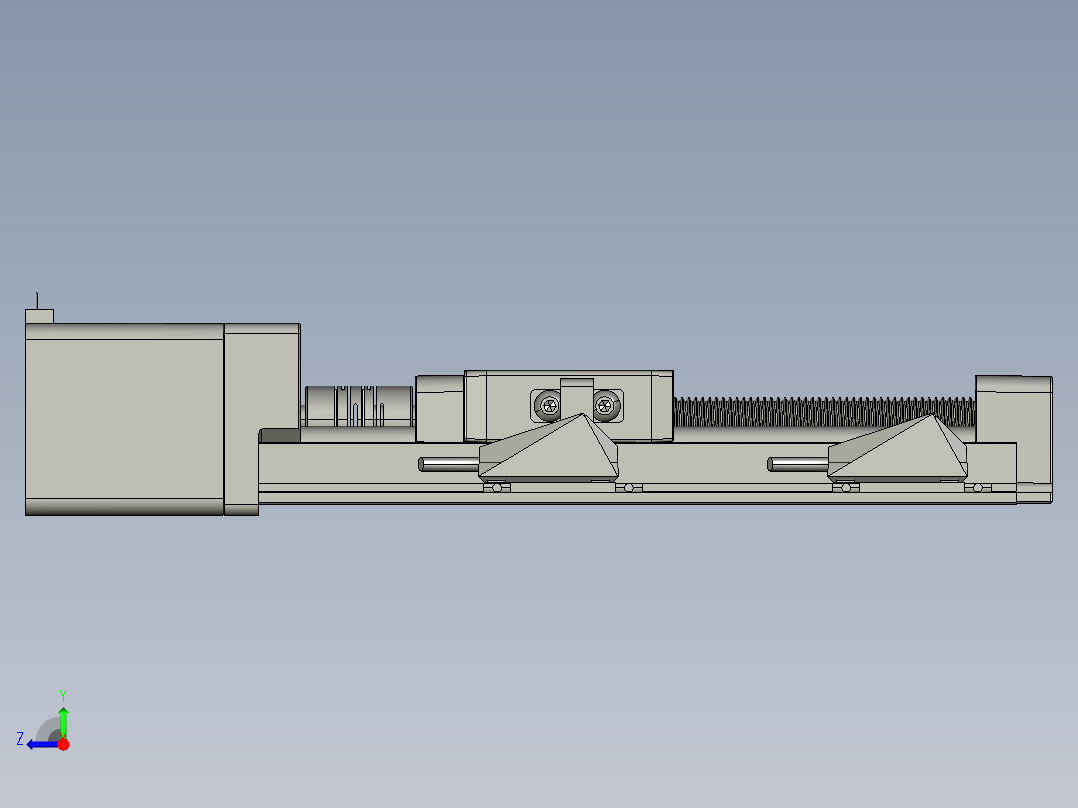This screenshot has width=1078, height=808.
Task: Click the green Y axis arrow of the triad
Action: [63, 722]
